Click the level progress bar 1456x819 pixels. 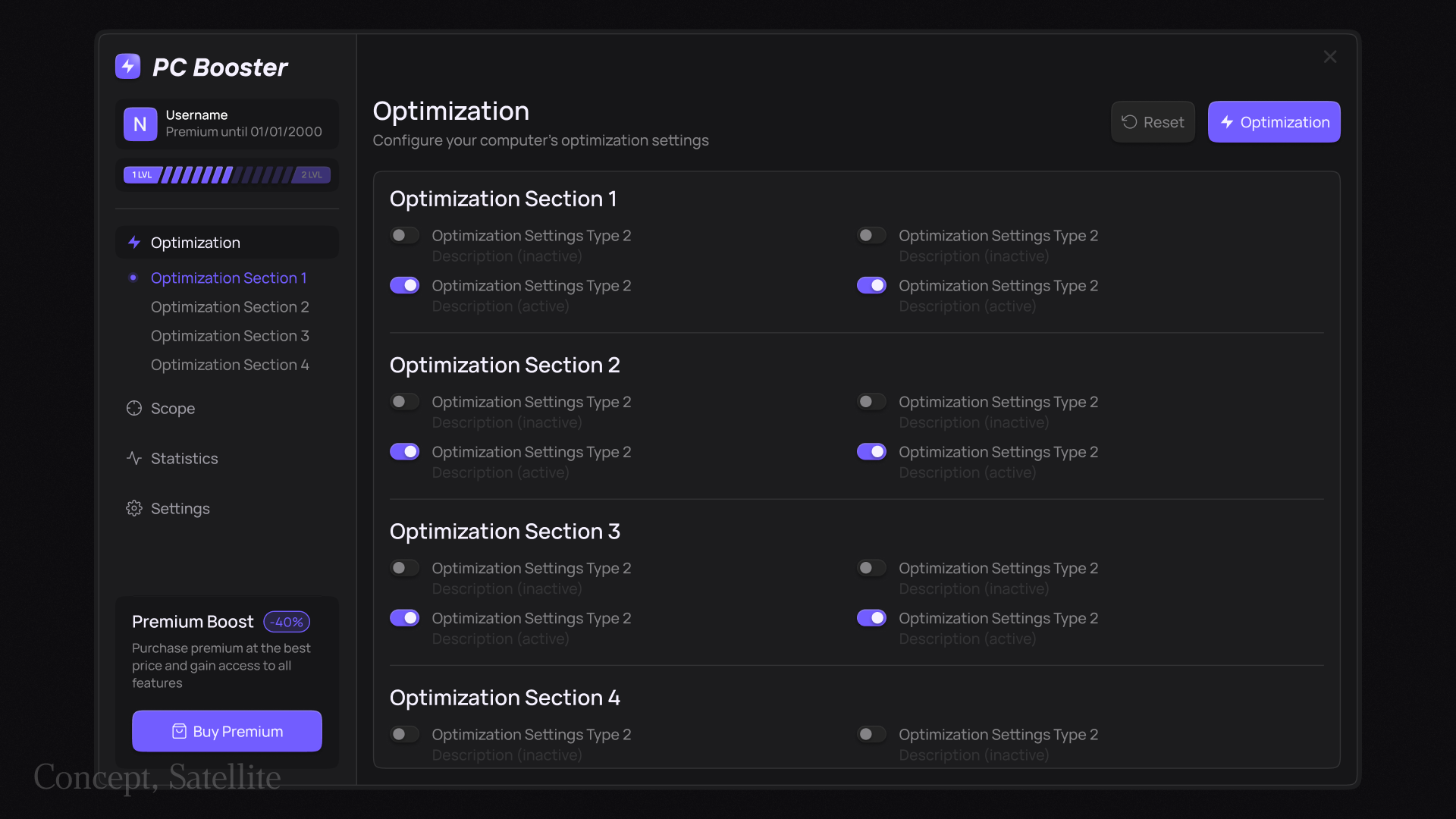[227, 175]
